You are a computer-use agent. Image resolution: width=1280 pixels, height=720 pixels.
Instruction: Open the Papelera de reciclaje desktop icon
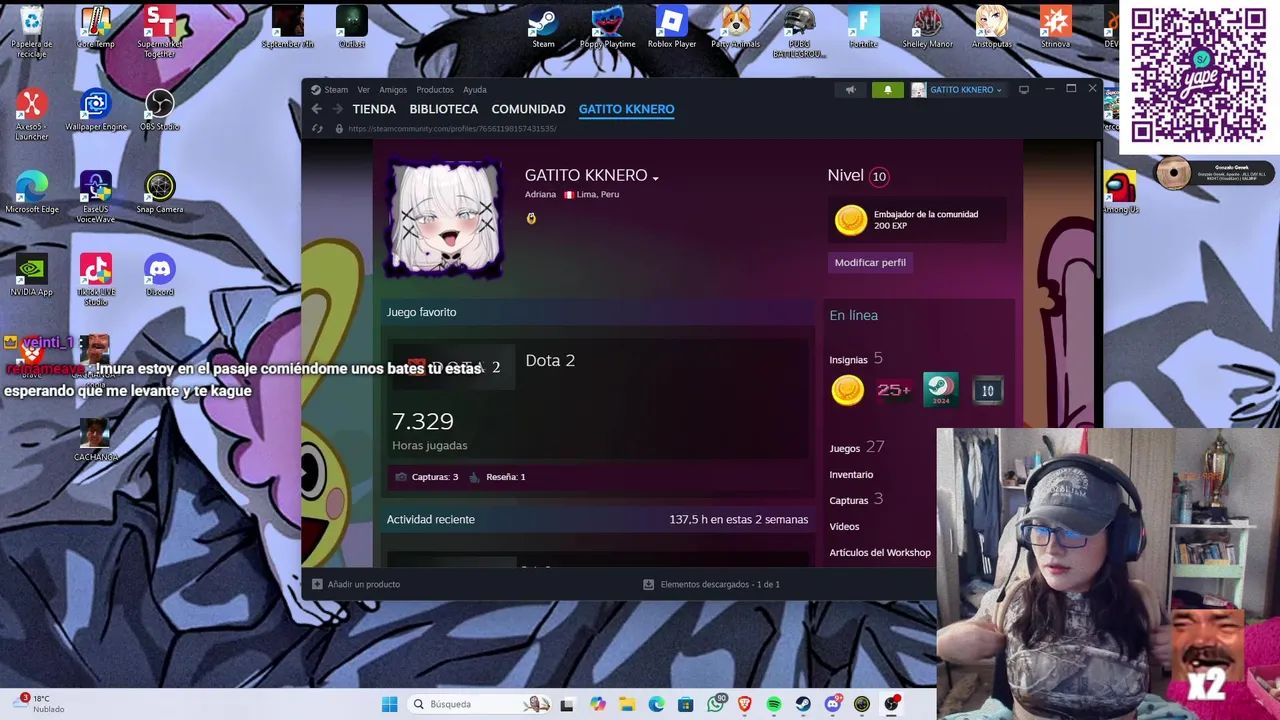(32, 32)
